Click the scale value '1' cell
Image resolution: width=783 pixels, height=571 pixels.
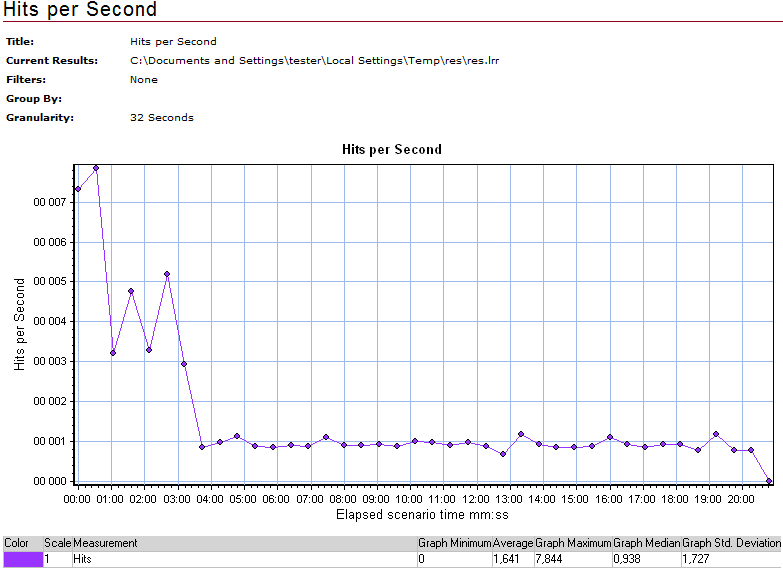point(58,559)
